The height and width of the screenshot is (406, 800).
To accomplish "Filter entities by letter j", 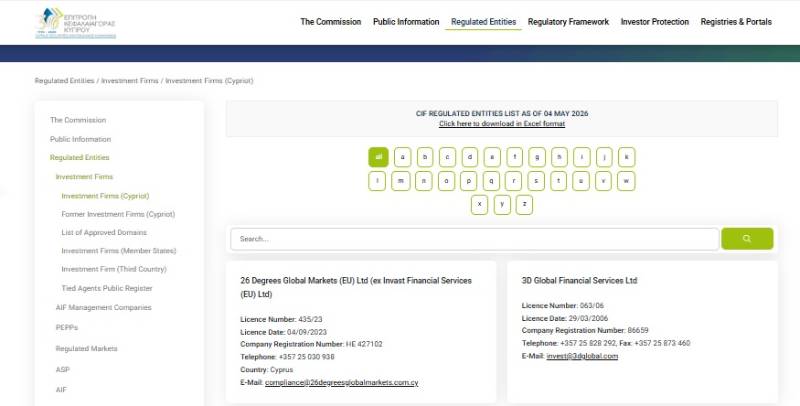I will point(604,157).
